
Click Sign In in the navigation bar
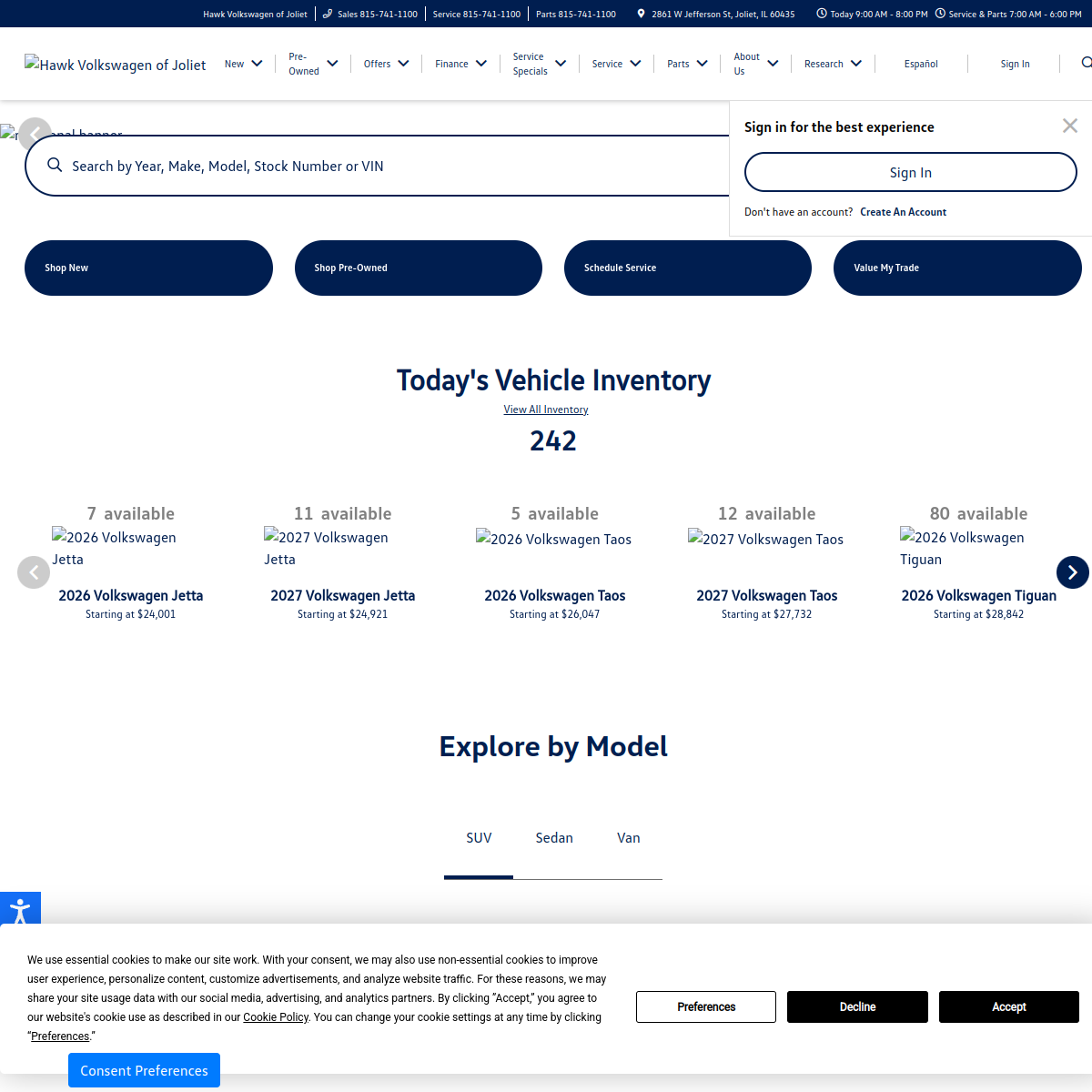click(x=1015, y=64)
